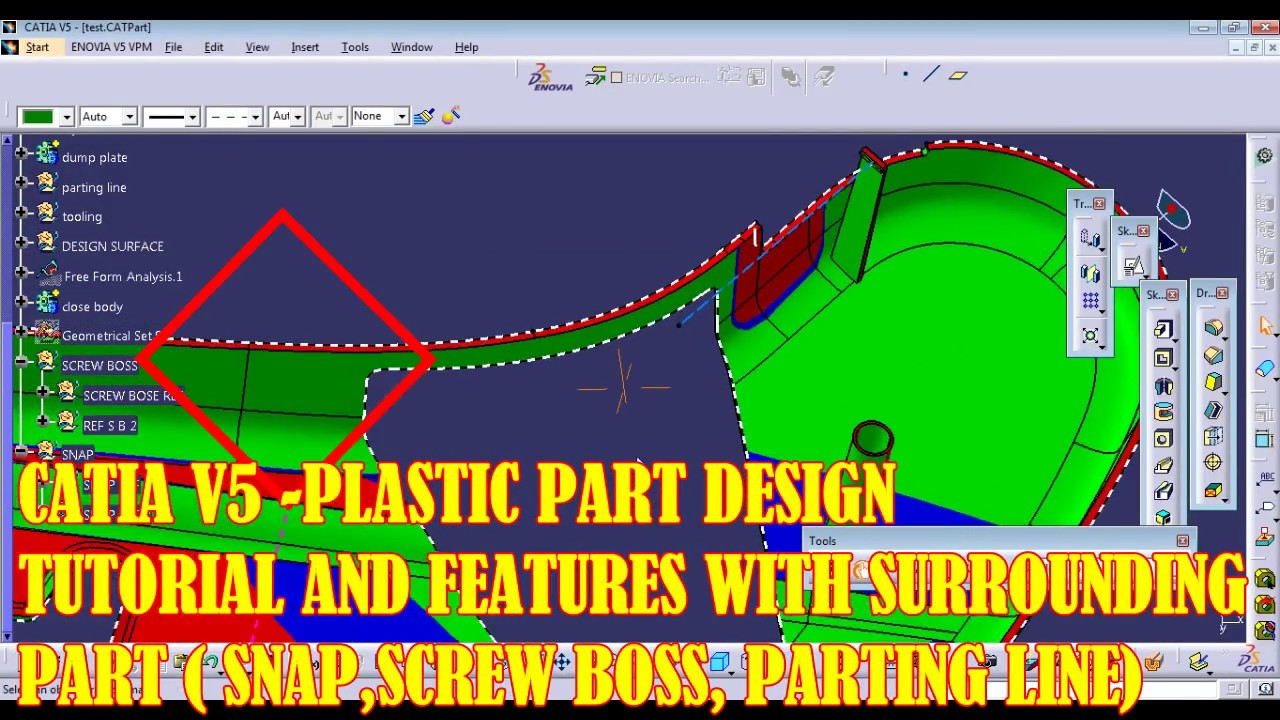Open the Graphic Properties wizard sphere icon
The height and width of the screenshot is (720, 1280).
(451, 116)
